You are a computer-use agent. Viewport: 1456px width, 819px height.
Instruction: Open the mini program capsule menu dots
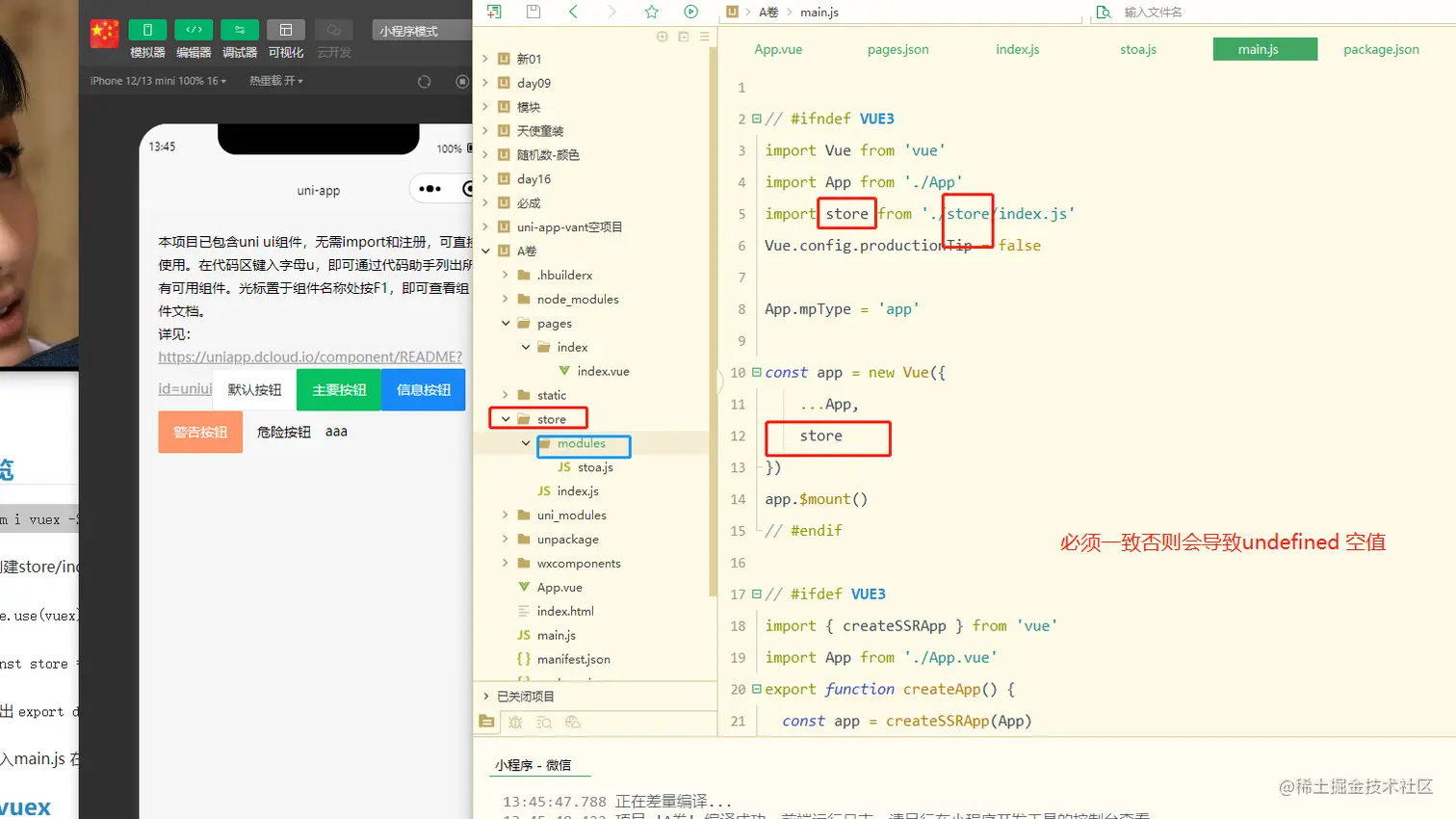[429, 189]
